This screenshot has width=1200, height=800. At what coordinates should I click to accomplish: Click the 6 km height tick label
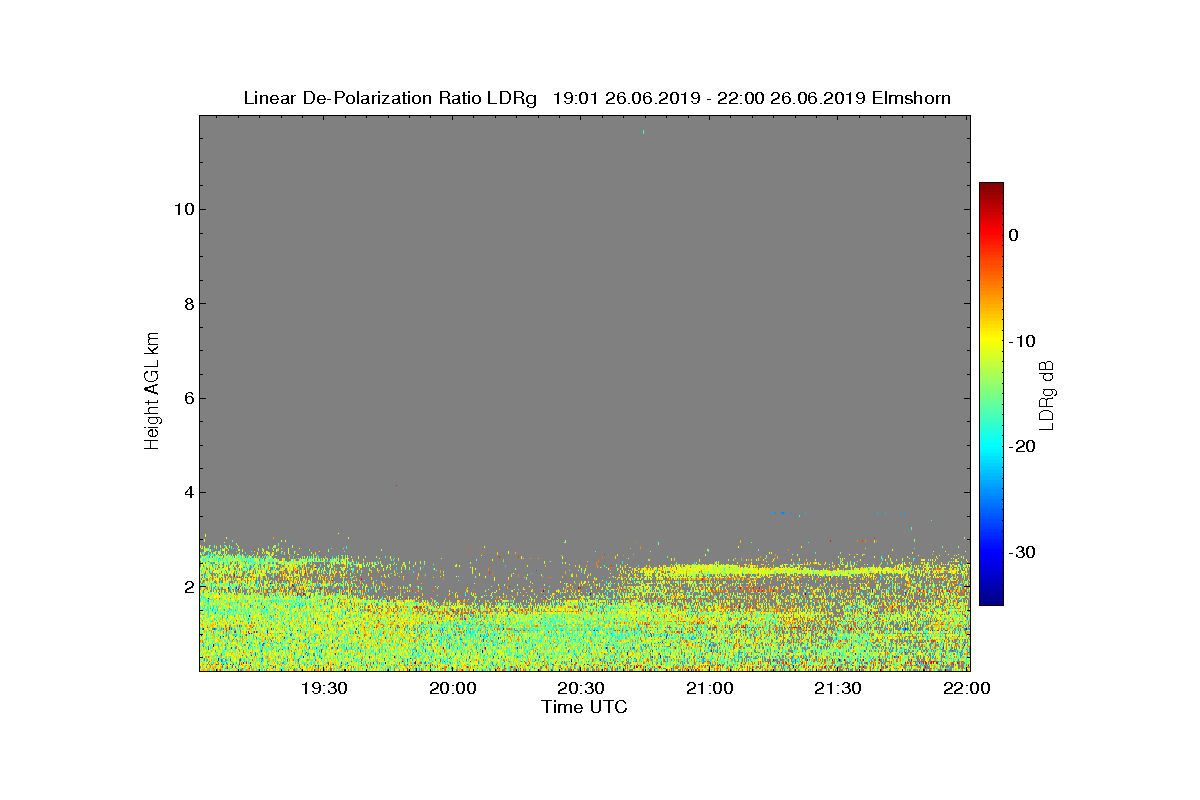(188, 398)
